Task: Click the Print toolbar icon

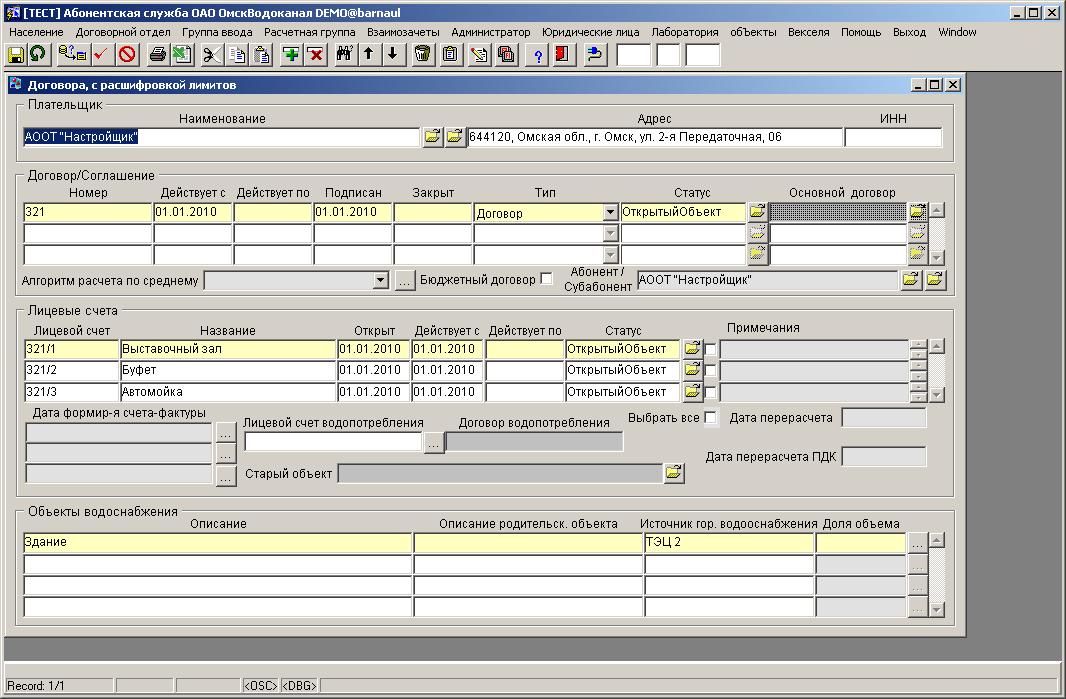Action: (157, 55)
